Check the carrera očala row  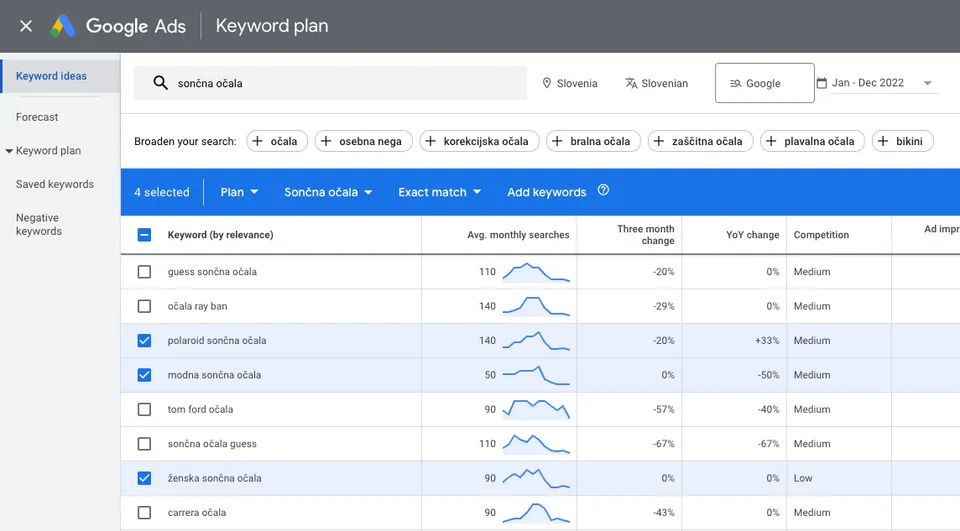[x=144, y=512]
